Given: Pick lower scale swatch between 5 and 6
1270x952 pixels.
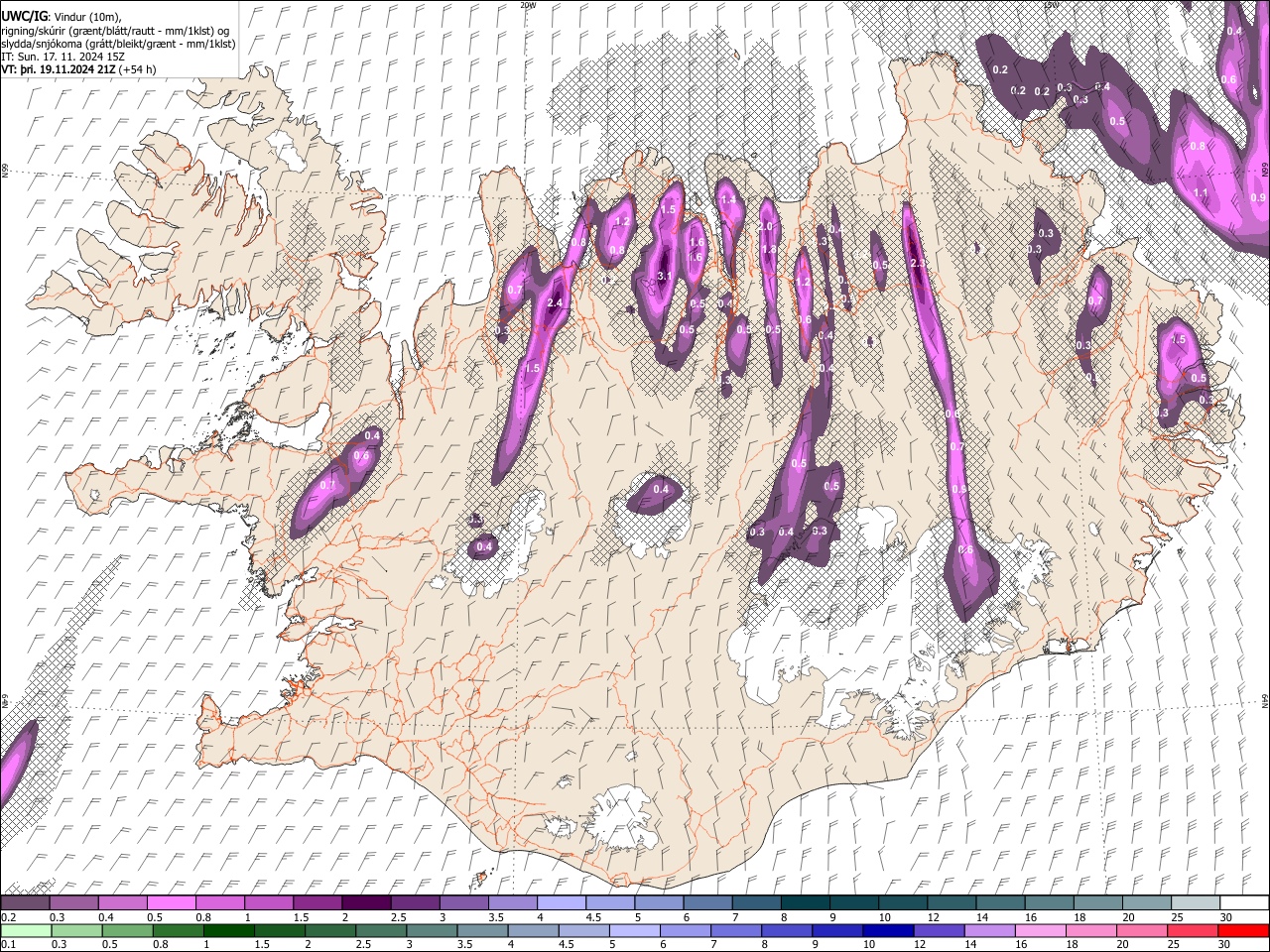Looking at the screenshot, I should click(635, 930).
